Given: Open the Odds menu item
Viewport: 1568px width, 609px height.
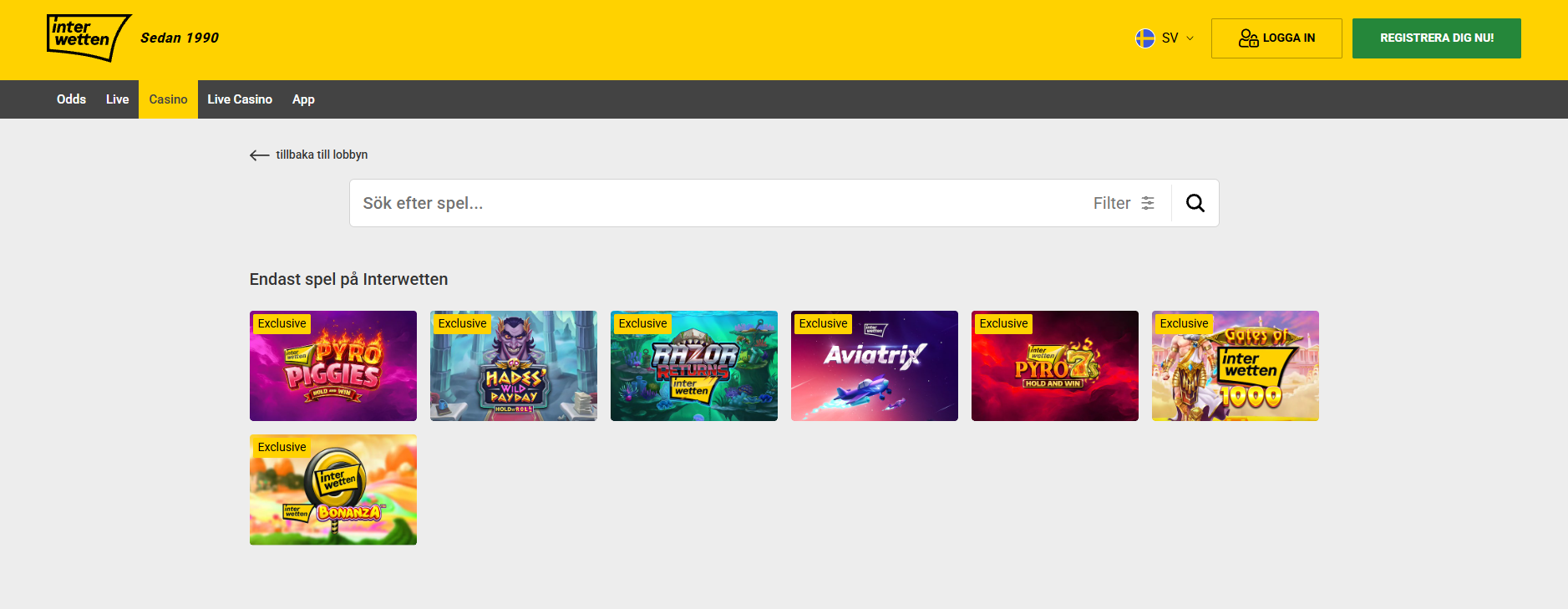Looking at the screenshot, I should (x=71, y=99).
